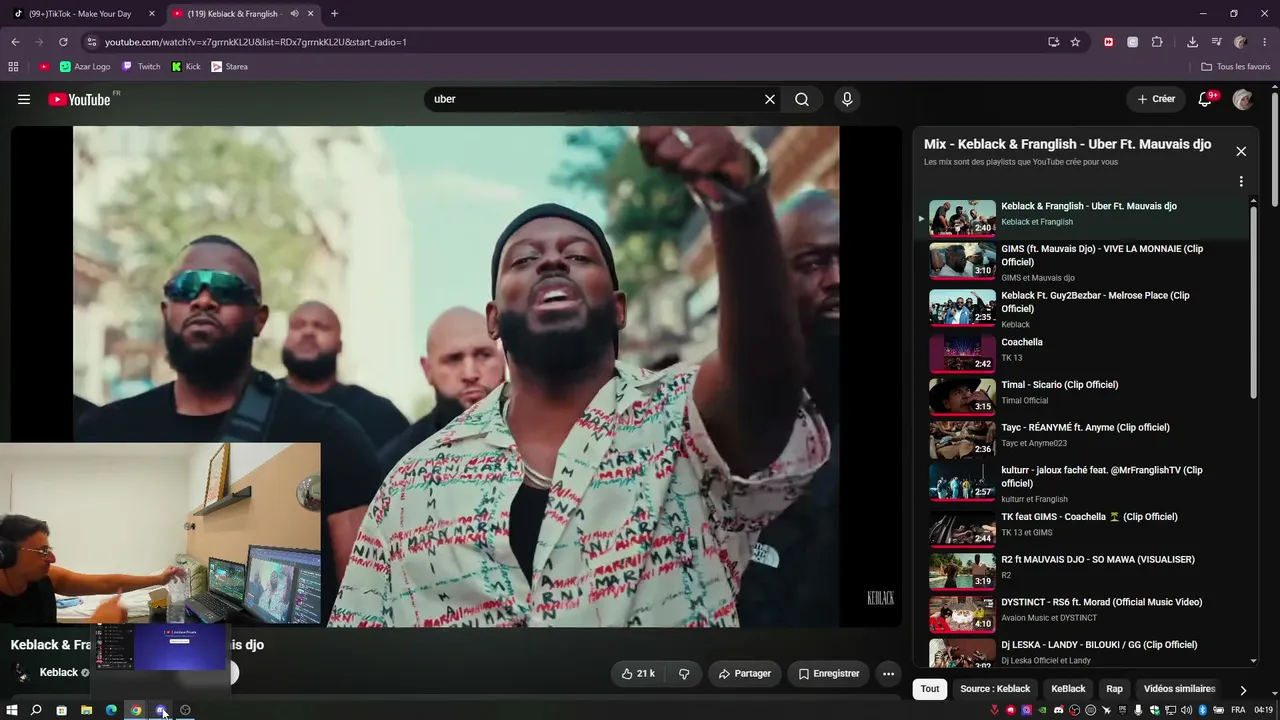This screenshot has height=720, width=1280.
Task: Close the Mix playlist panel
Action: [1241, 151]
